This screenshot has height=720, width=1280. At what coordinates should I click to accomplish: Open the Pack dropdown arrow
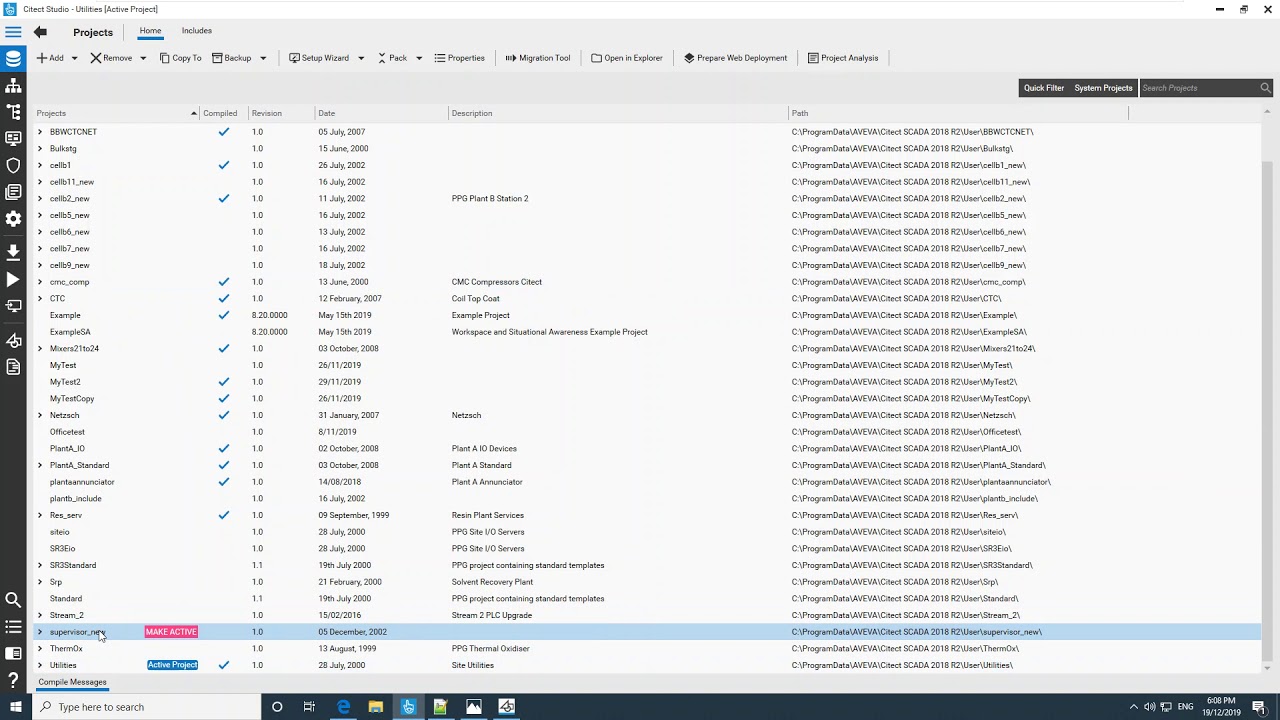pos(419,58)
